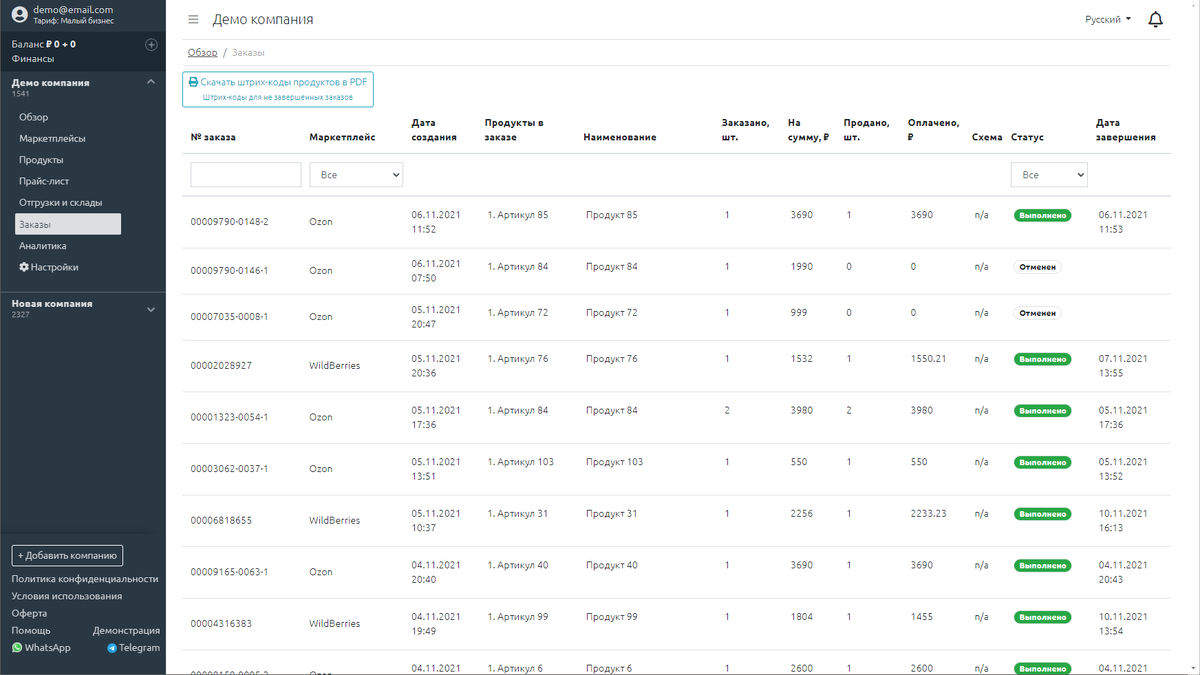
Task: Click the paid amount 2233.23
Action: tap(928, 514)
